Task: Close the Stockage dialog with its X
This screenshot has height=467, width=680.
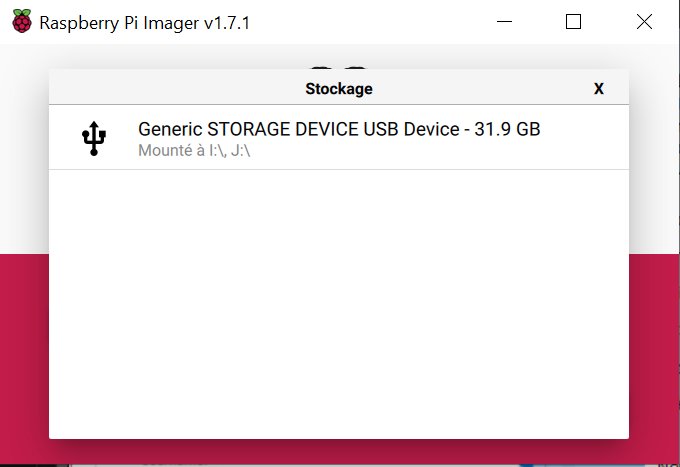Action: tap(598, 88)
